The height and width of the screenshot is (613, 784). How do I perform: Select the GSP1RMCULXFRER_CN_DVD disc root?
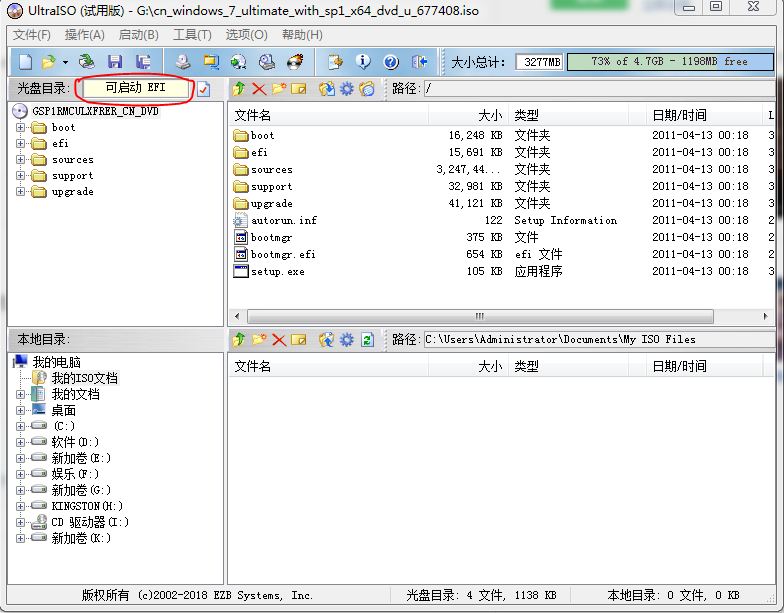click(95, 112)
